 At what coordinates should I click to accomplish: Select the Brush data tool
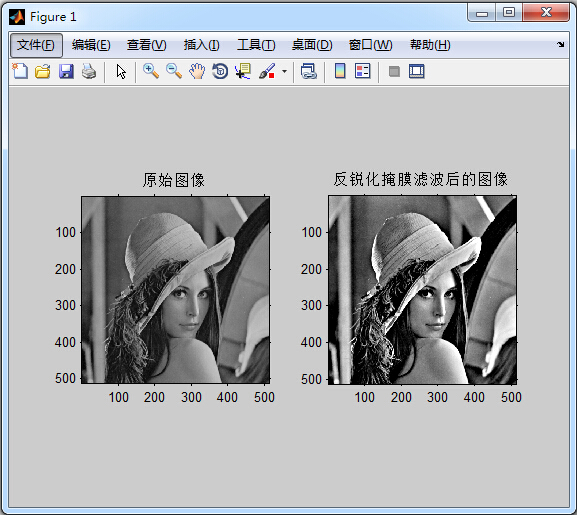[267, 71]
